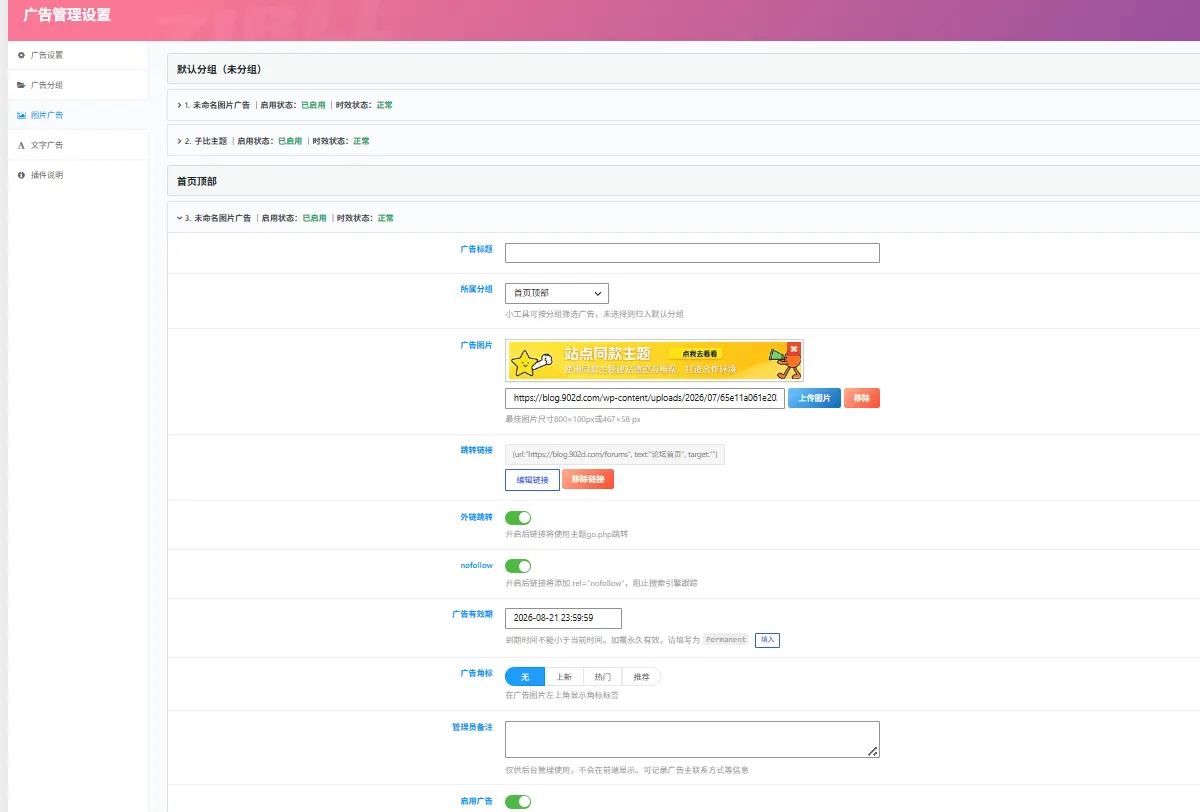
Task: Toggle the 外链跳转 switch
Action: click(x=518, y=518)
